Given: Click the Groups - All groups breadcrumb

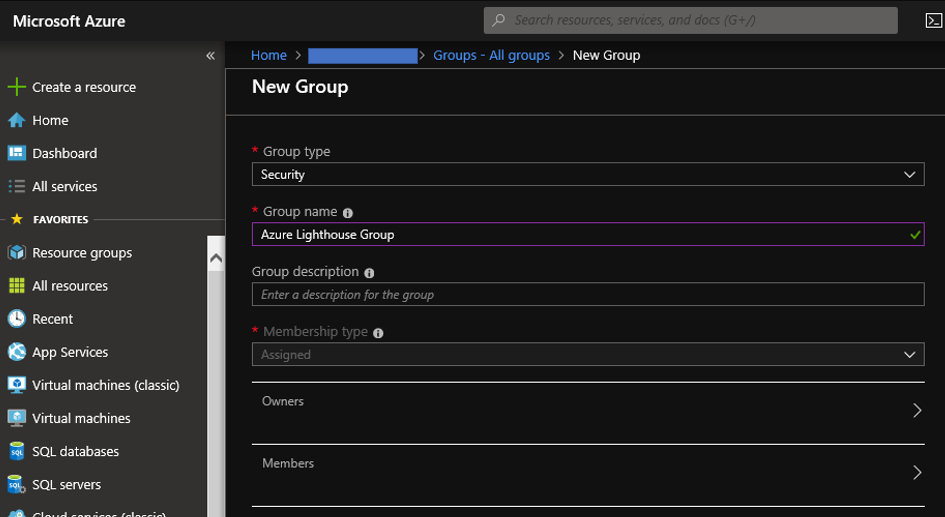Looking at the screenshot, I should 491,55.
